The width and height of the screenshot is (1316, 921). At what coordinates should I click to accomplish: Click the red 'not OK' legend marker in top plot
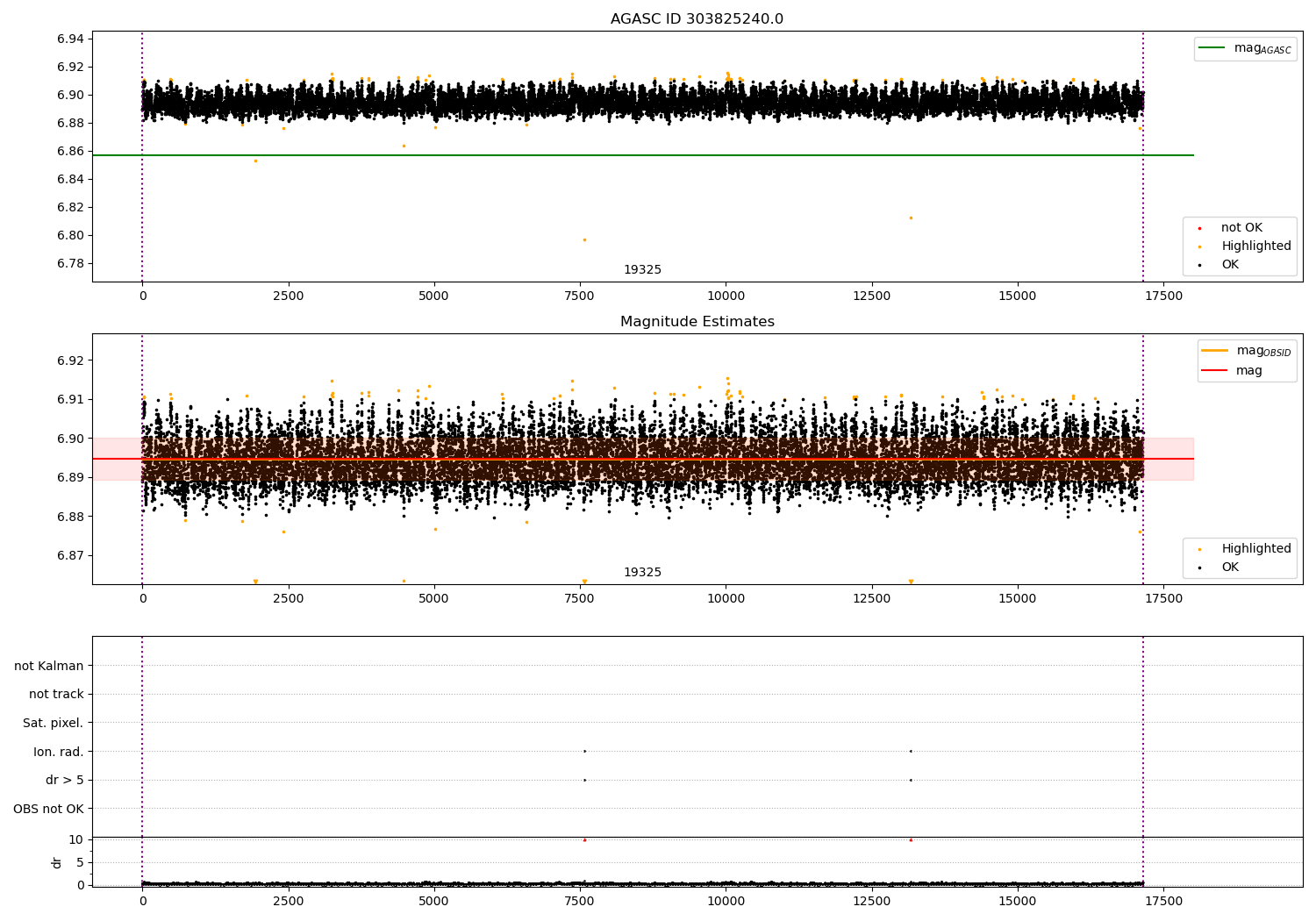(x=1199, y=228)
